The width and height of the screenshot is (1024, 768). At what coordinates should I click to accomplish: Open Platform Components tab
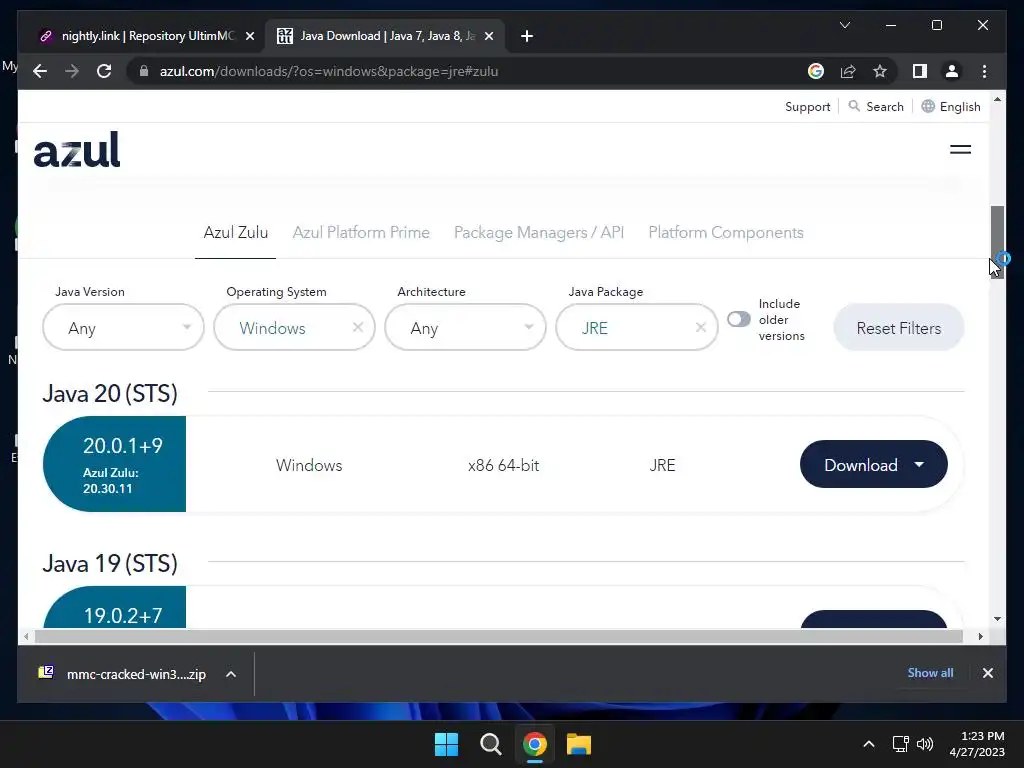[726, 232]
